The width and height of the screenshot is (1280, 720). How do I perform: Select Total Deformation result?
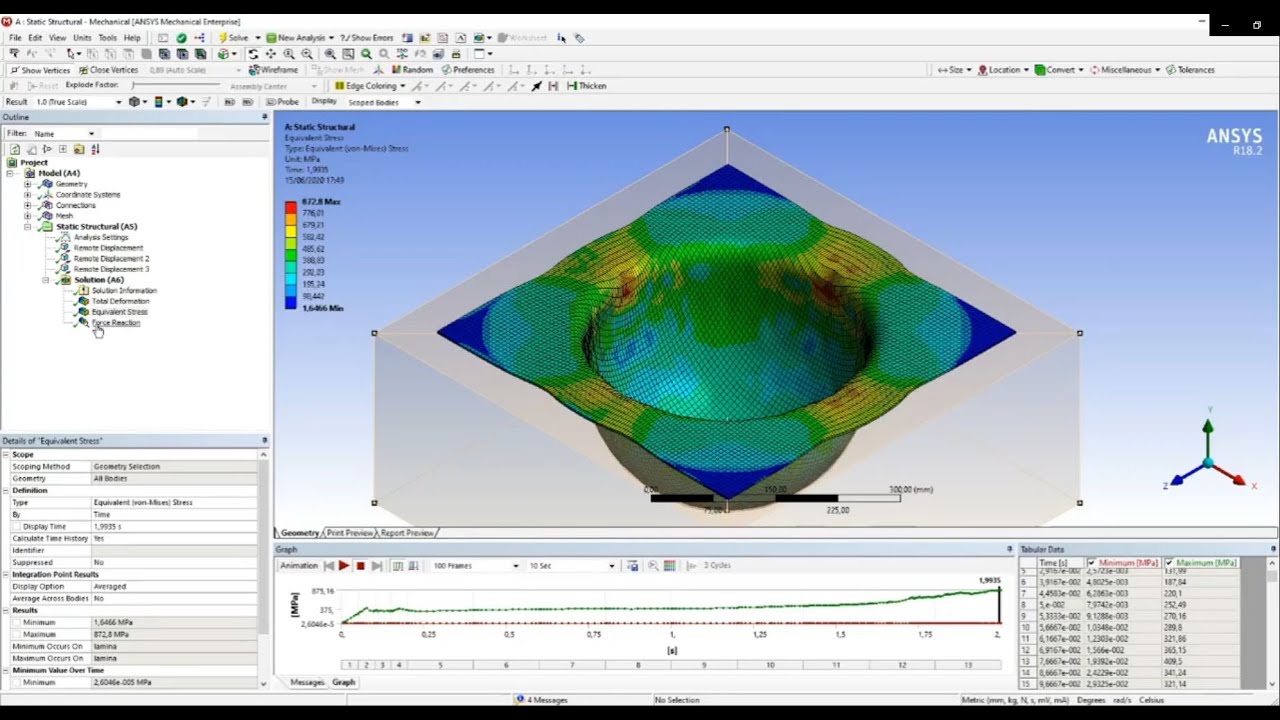[120, 301]
